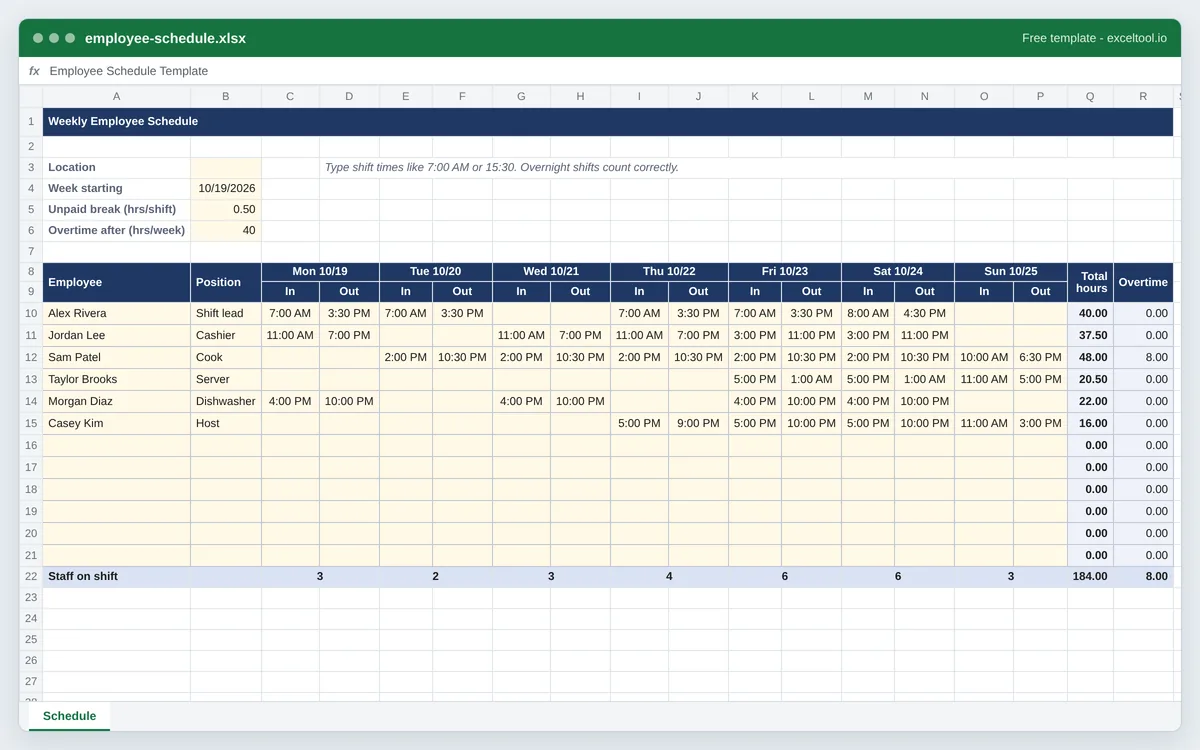Select the Sam Patel name cell
The height and width of the screenshot is (750, 1200).
click(x=117, y=357)
